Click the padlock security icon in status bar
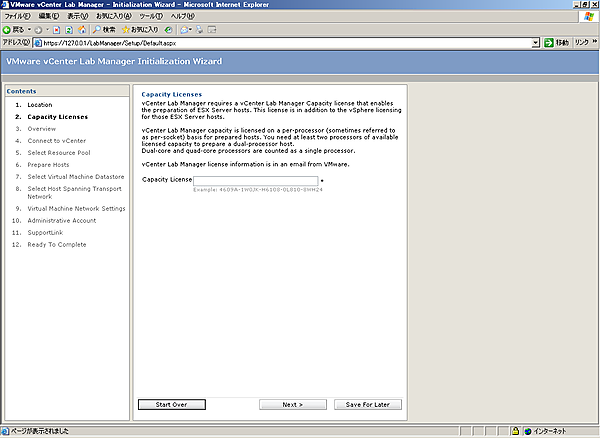 point(515,431)
